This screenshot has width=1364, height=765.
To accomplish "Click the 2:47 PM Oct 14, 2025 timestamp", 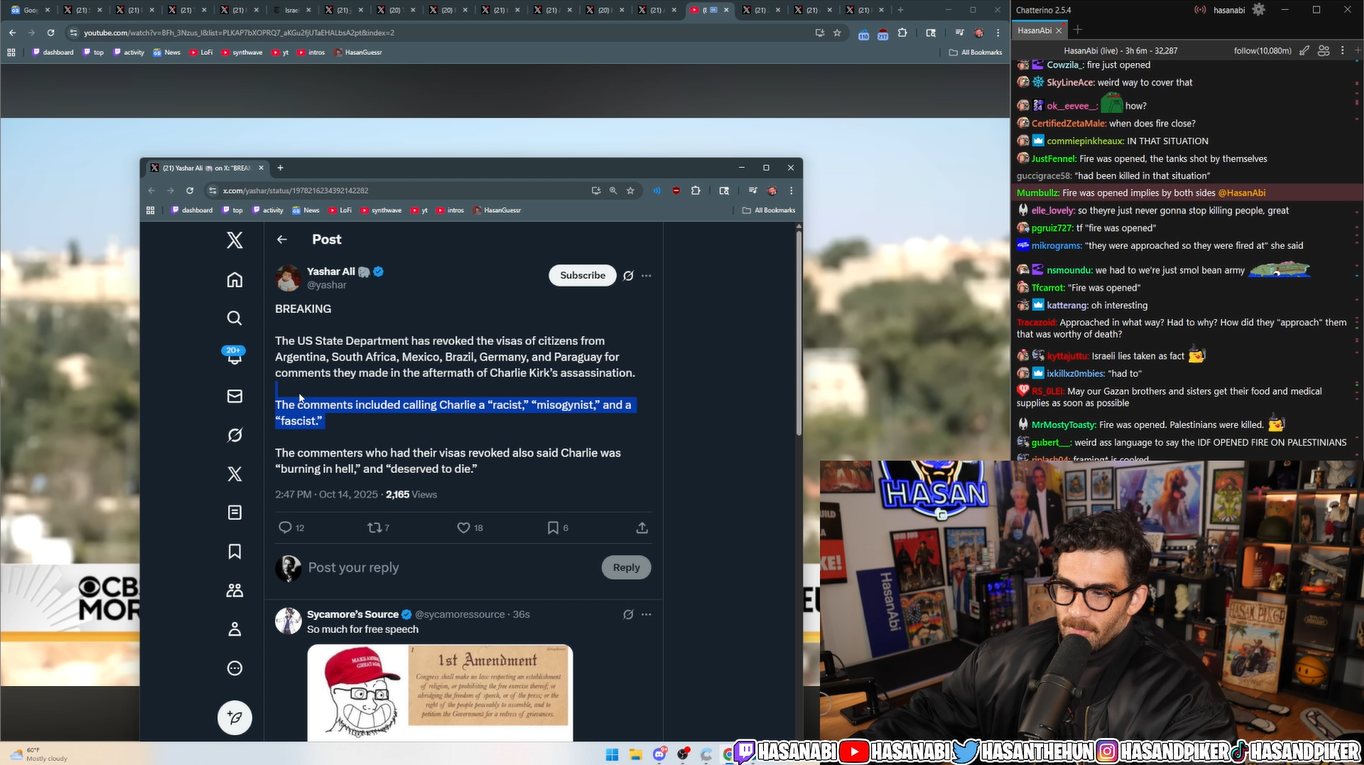I will coord(326,494).
